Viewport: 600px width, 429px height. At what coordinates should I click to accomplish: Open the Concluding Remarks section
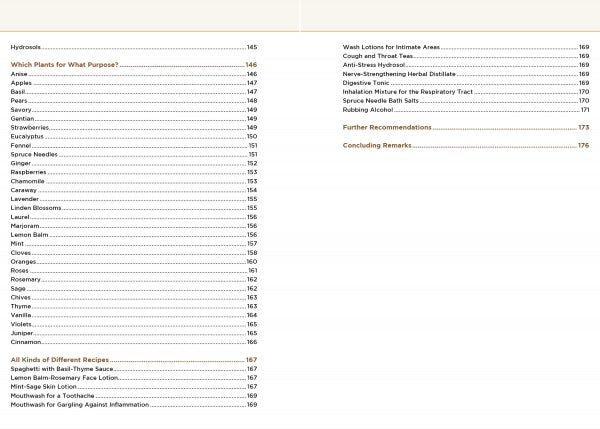click(x=376, y=146)
